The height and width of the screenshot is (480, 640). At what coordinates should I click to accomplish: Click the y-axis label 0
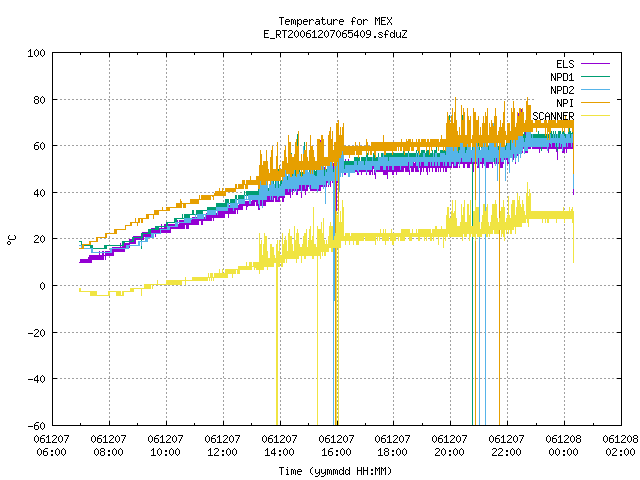pos(42,286)
